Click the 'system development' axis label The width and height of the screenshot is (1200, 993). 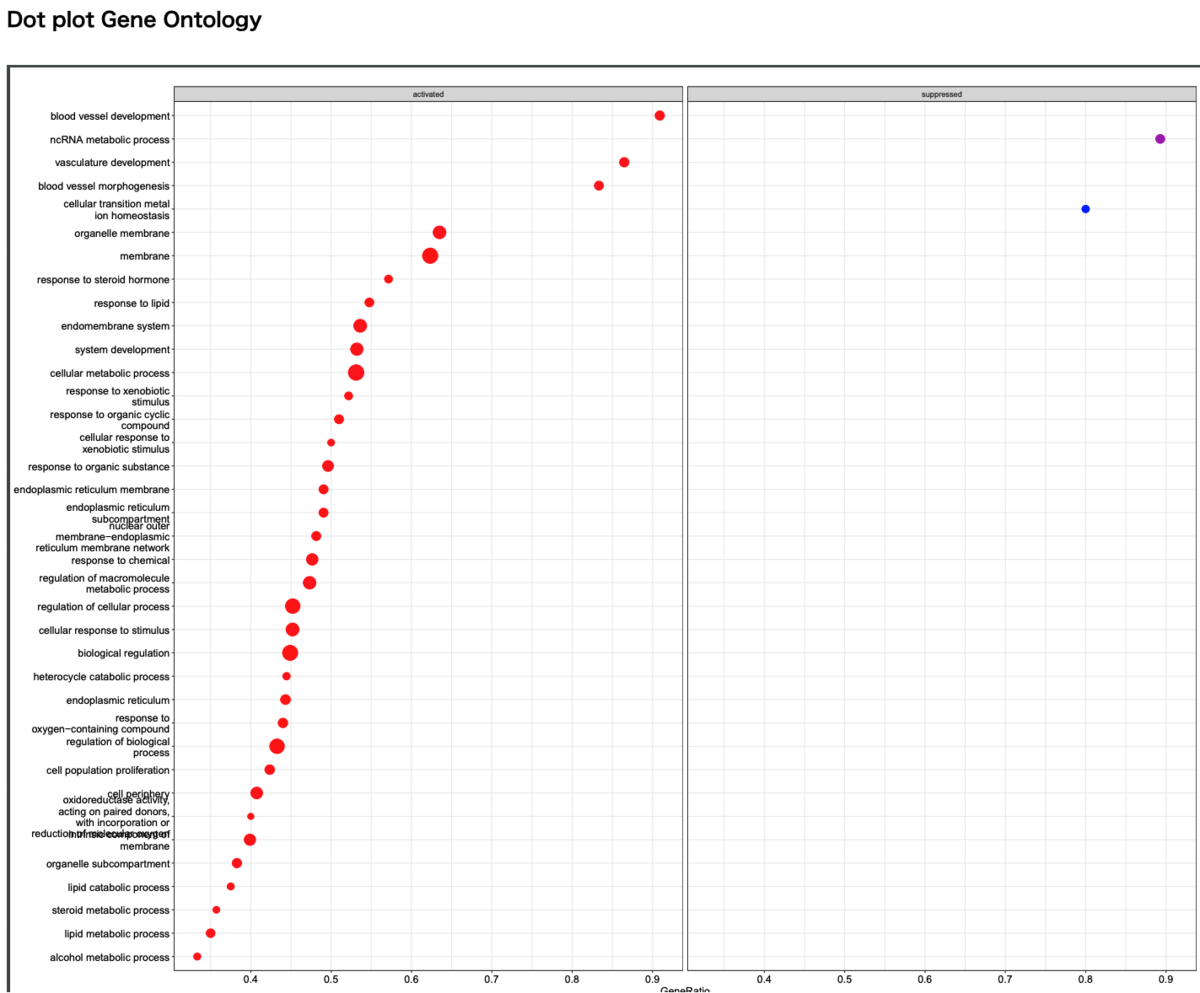click(122, 350)
